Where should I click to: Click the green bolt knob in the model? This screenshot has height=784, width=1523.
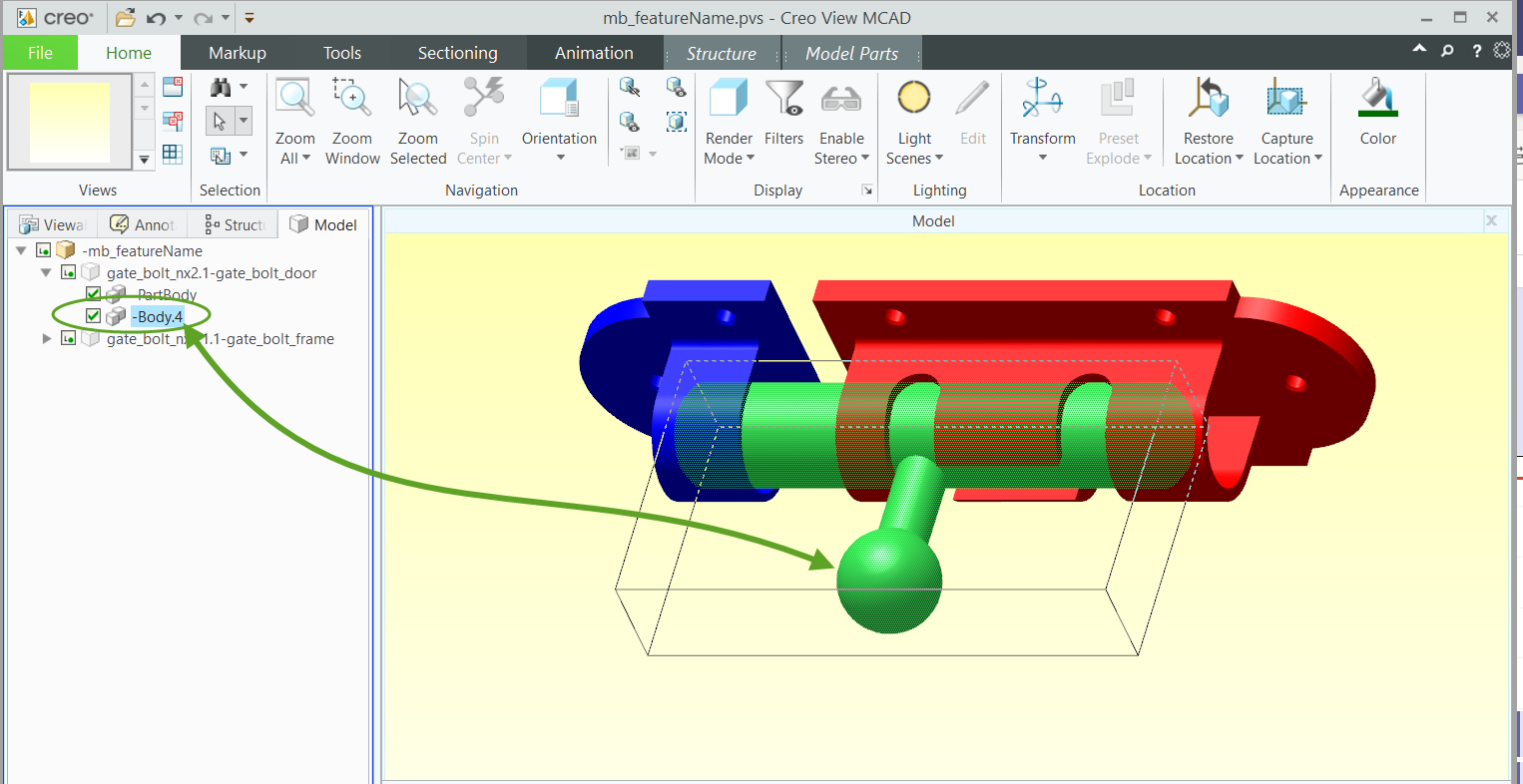click(x=889, y=581)
